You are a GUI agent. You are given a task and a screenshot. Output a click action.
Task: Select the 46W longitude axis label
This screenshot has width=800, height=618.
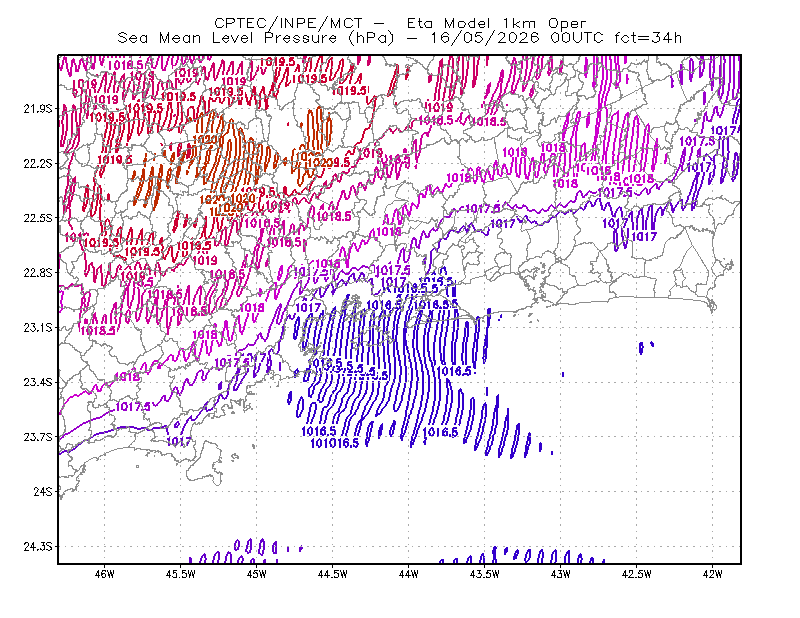click(x=105, y=574)
